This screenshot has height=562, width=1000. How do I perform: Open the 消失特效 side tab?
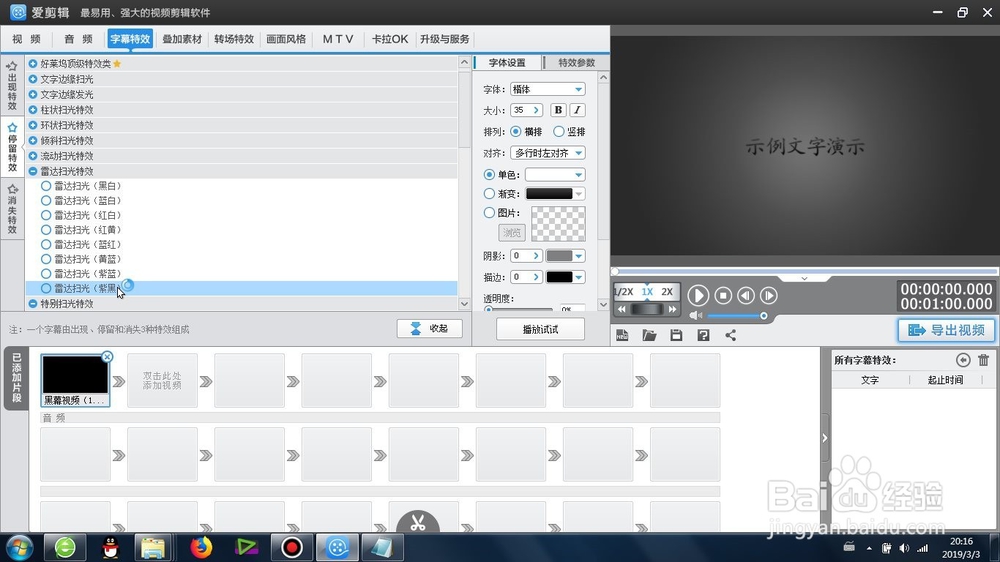coord(12,209)
